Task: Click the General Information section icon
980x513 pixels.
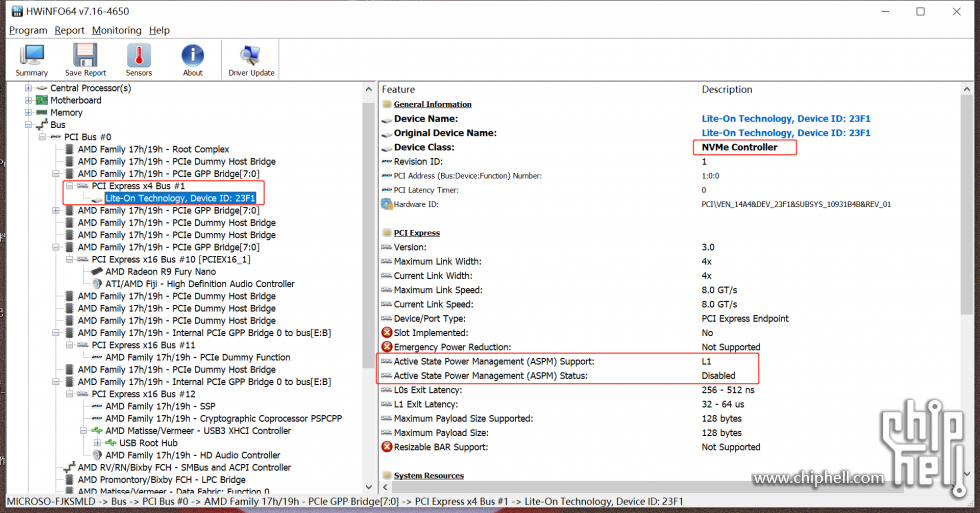Action: coord(387,104)
